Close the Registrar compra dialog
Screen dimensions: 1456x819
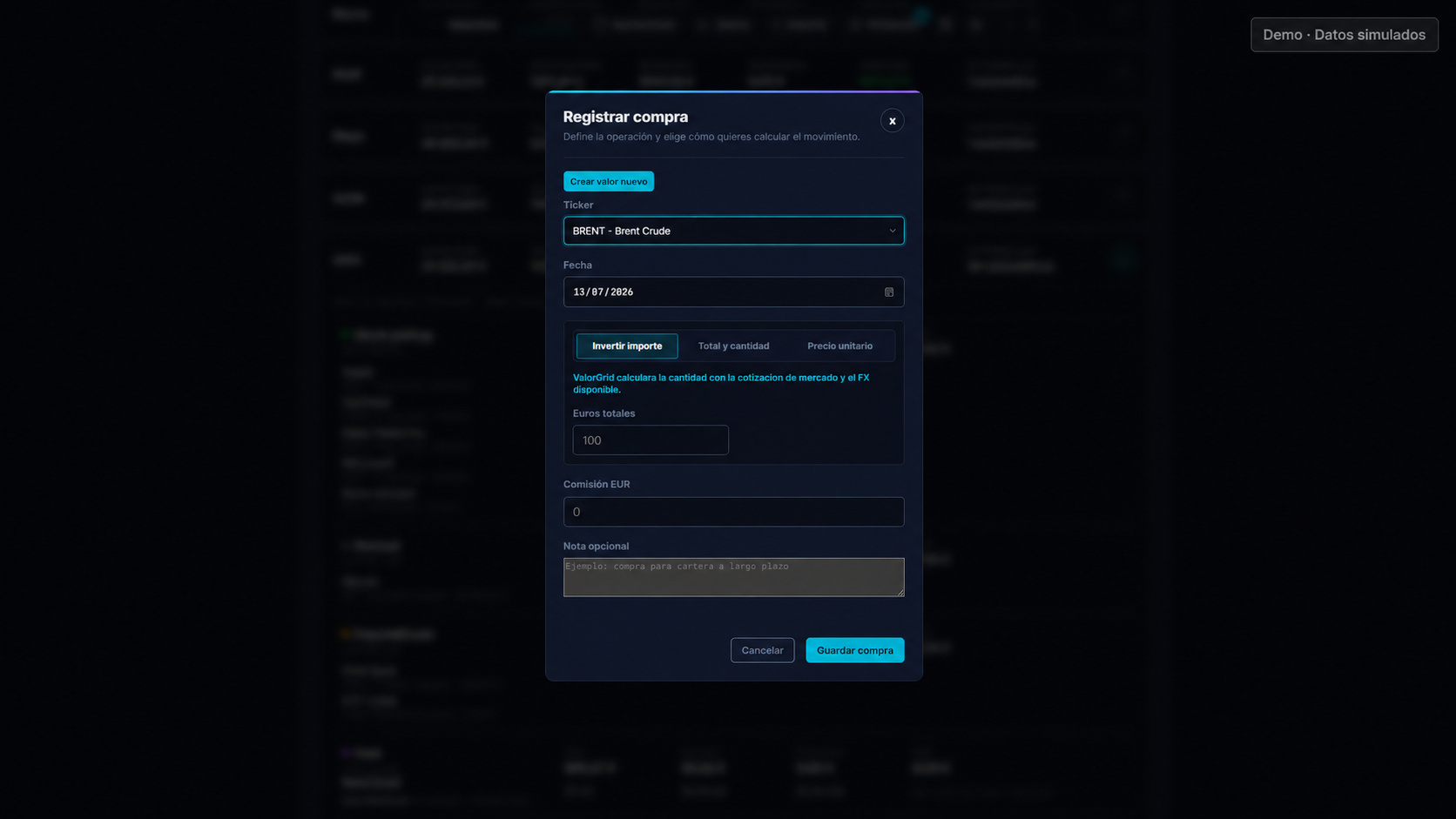point(892,120)
